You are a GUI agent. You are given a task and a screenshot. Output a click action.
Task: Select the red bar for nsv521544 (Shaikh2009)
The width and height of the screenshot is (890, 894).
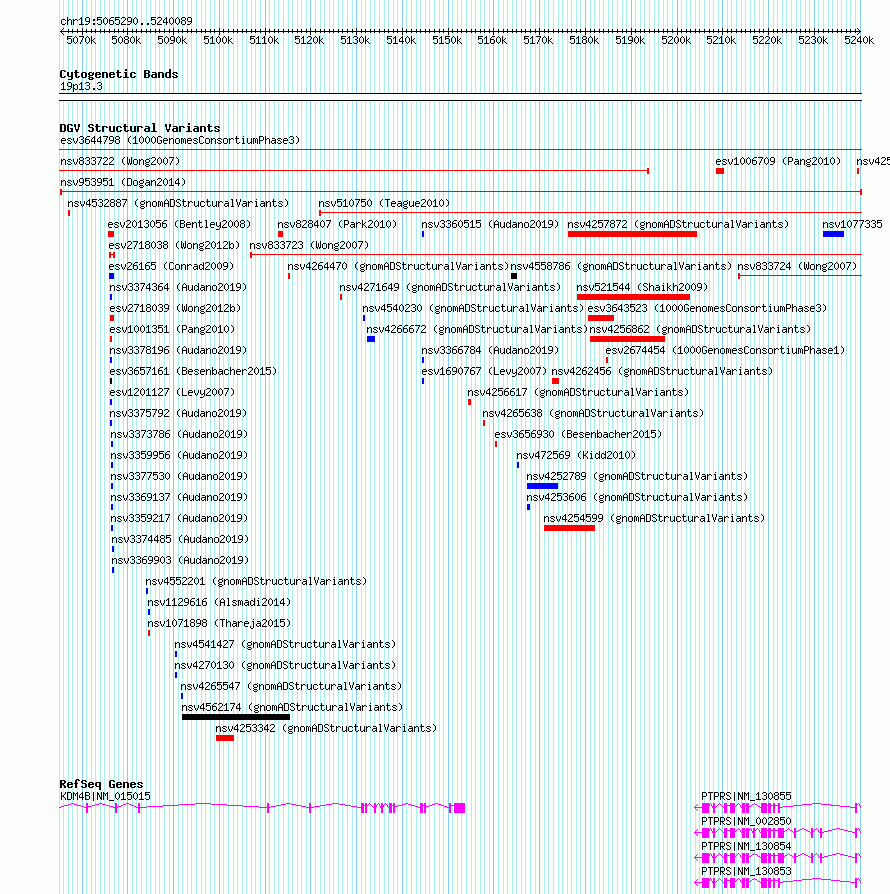[x=633, y=297]
